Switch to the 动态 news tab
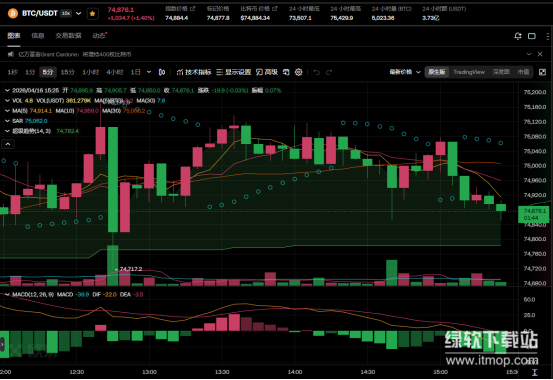The height and width of the screenshot is (380, 553). point(99,36)
